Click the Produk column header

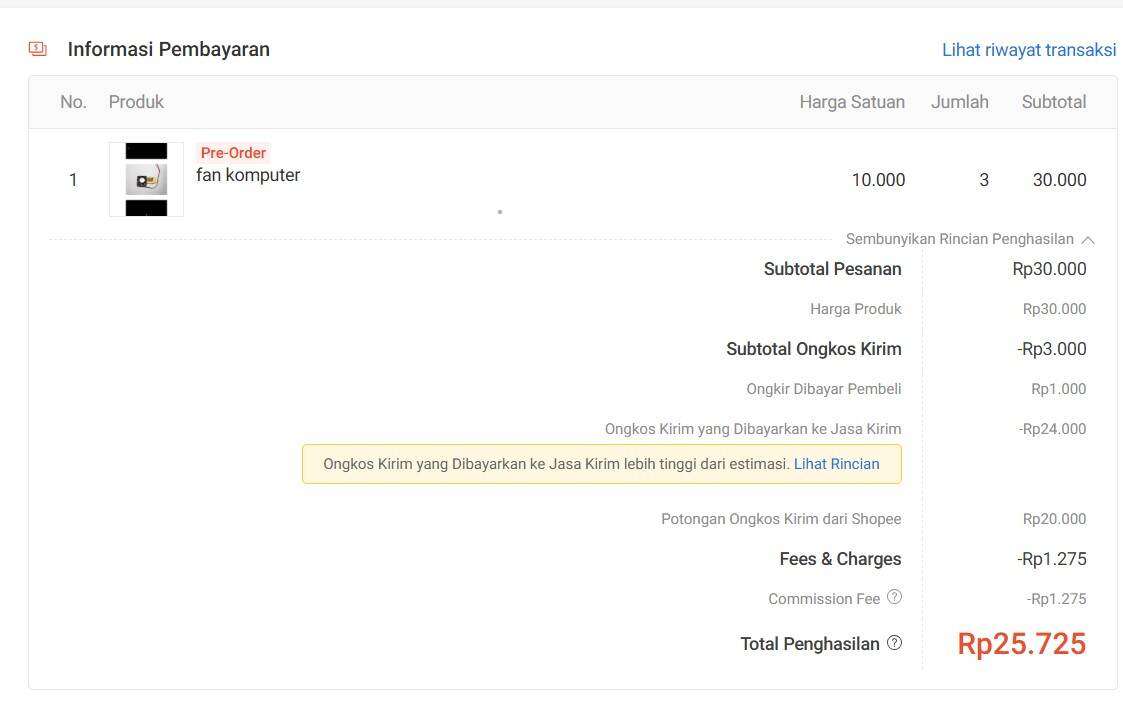tap(136, 102)
